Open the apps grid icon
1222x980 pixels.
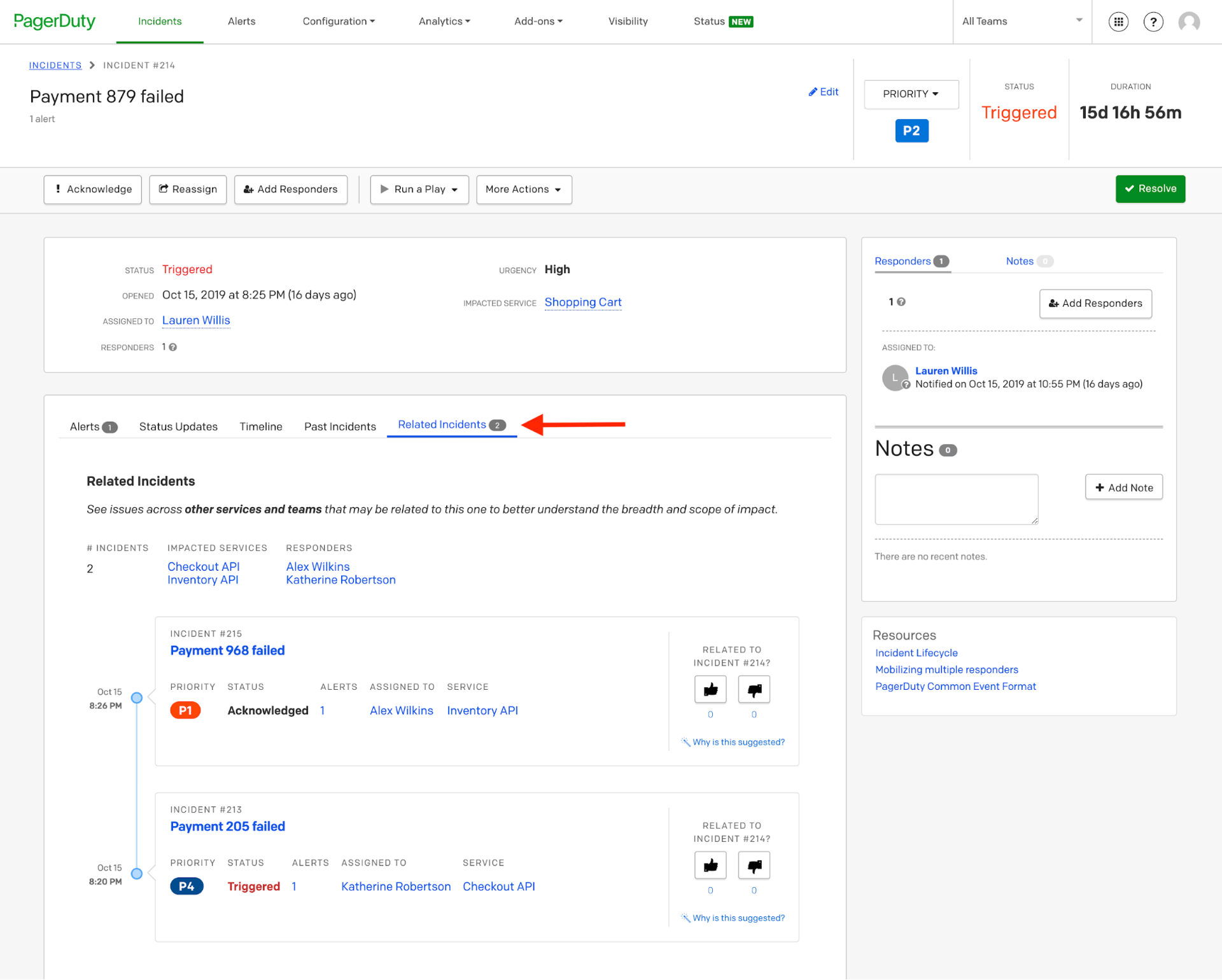pos(1118,22)
